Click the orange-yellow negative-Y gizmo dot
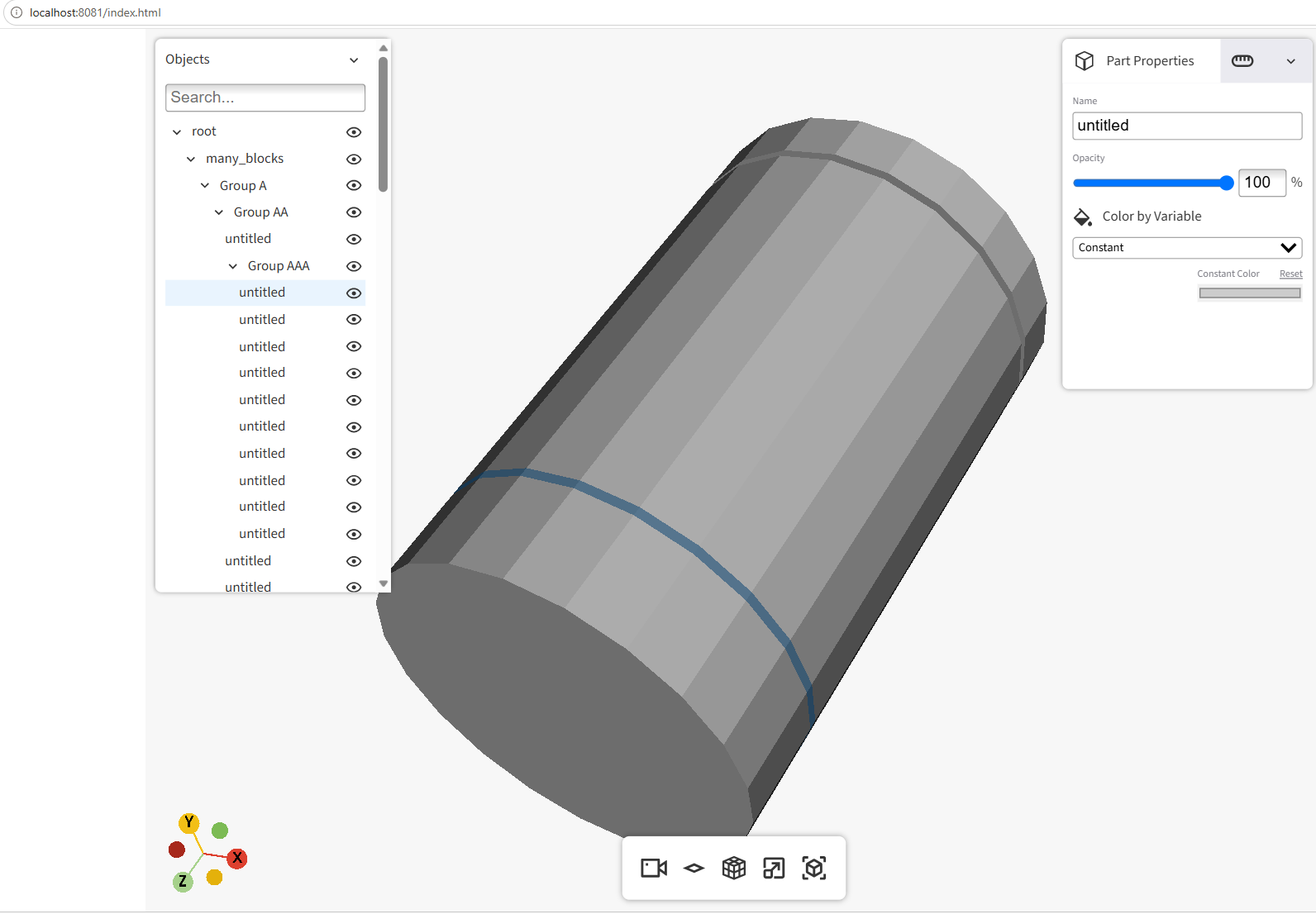This screenshot has width=1316, height=914. 215,878
